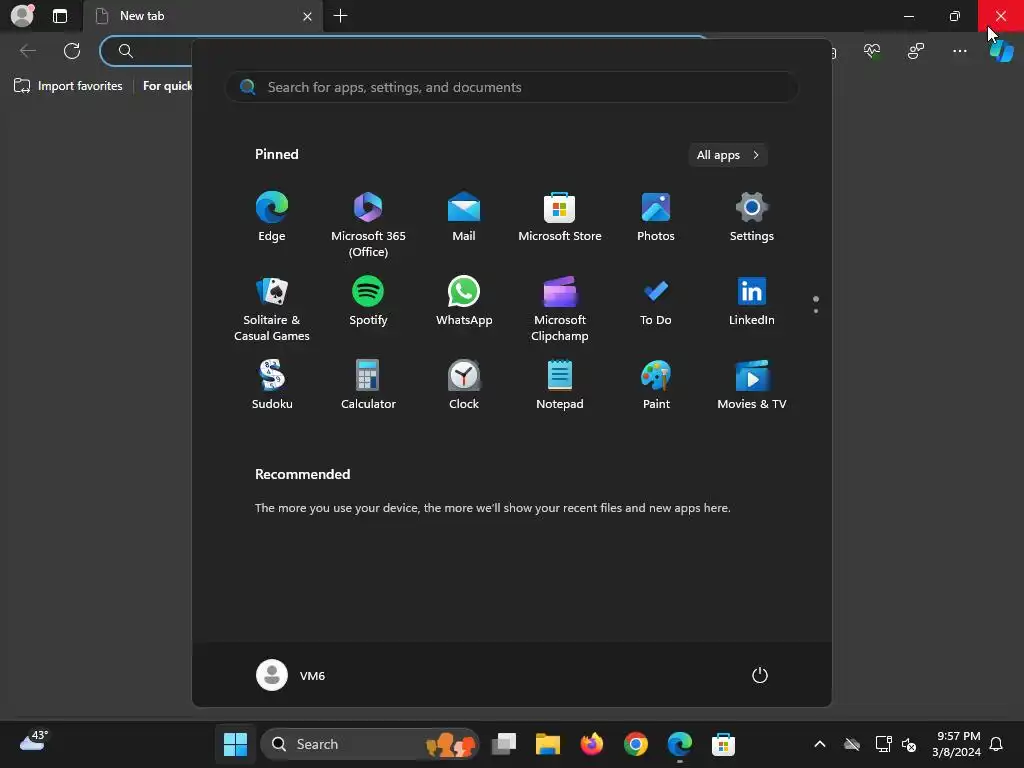Screen dimensions: 1024x768
Task: Click Import favorites in Edge
Action: pos(68,86)
